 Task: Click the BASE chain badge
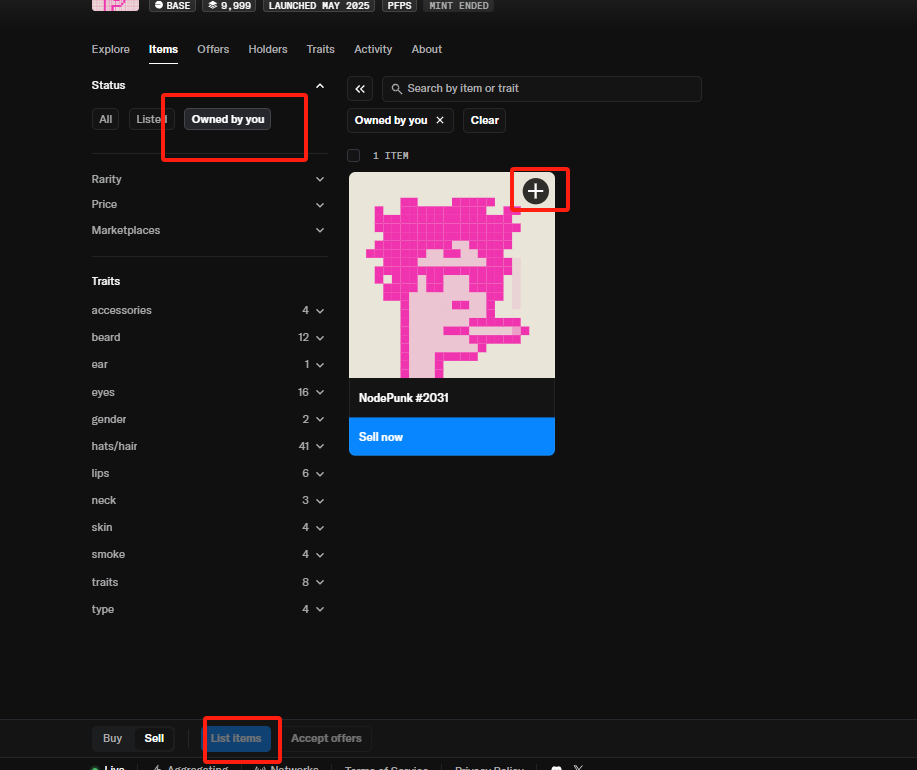coord(173,6)
